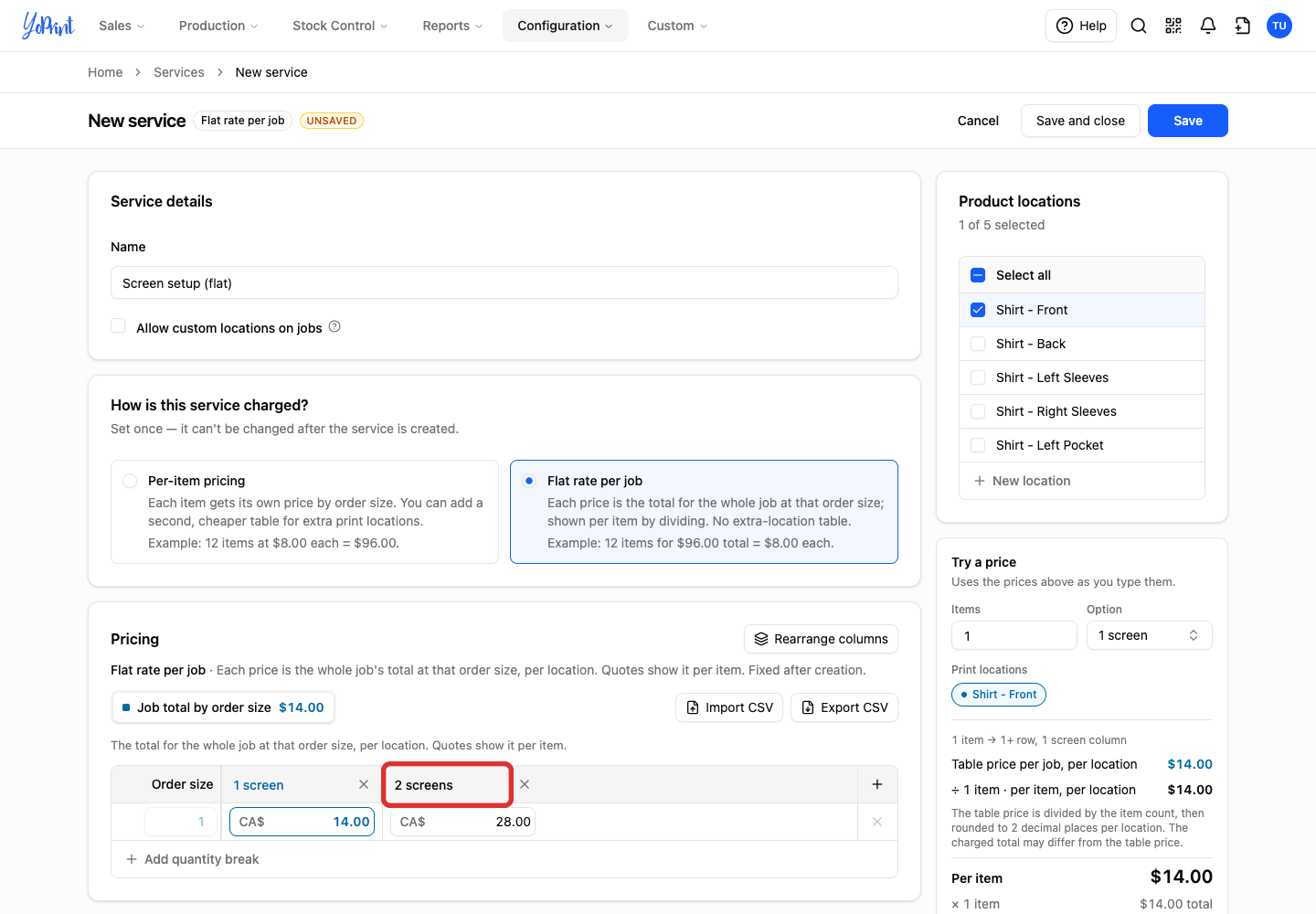Click the service Name input field
1316x914 pixels.
tap(504, 282)
